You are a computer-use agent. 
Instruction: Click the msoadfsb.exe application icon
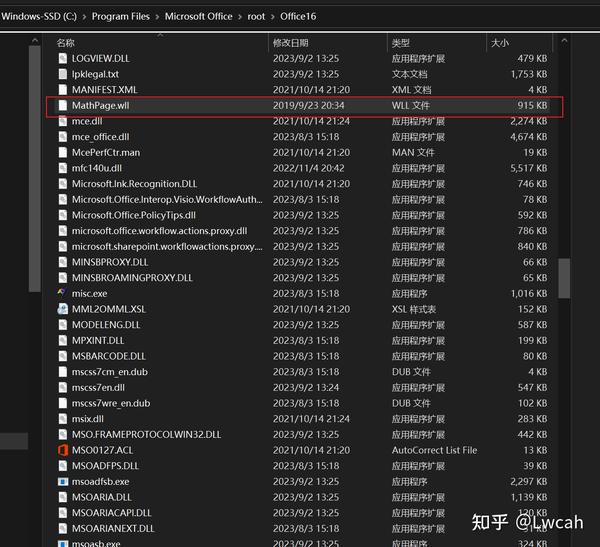63,482
